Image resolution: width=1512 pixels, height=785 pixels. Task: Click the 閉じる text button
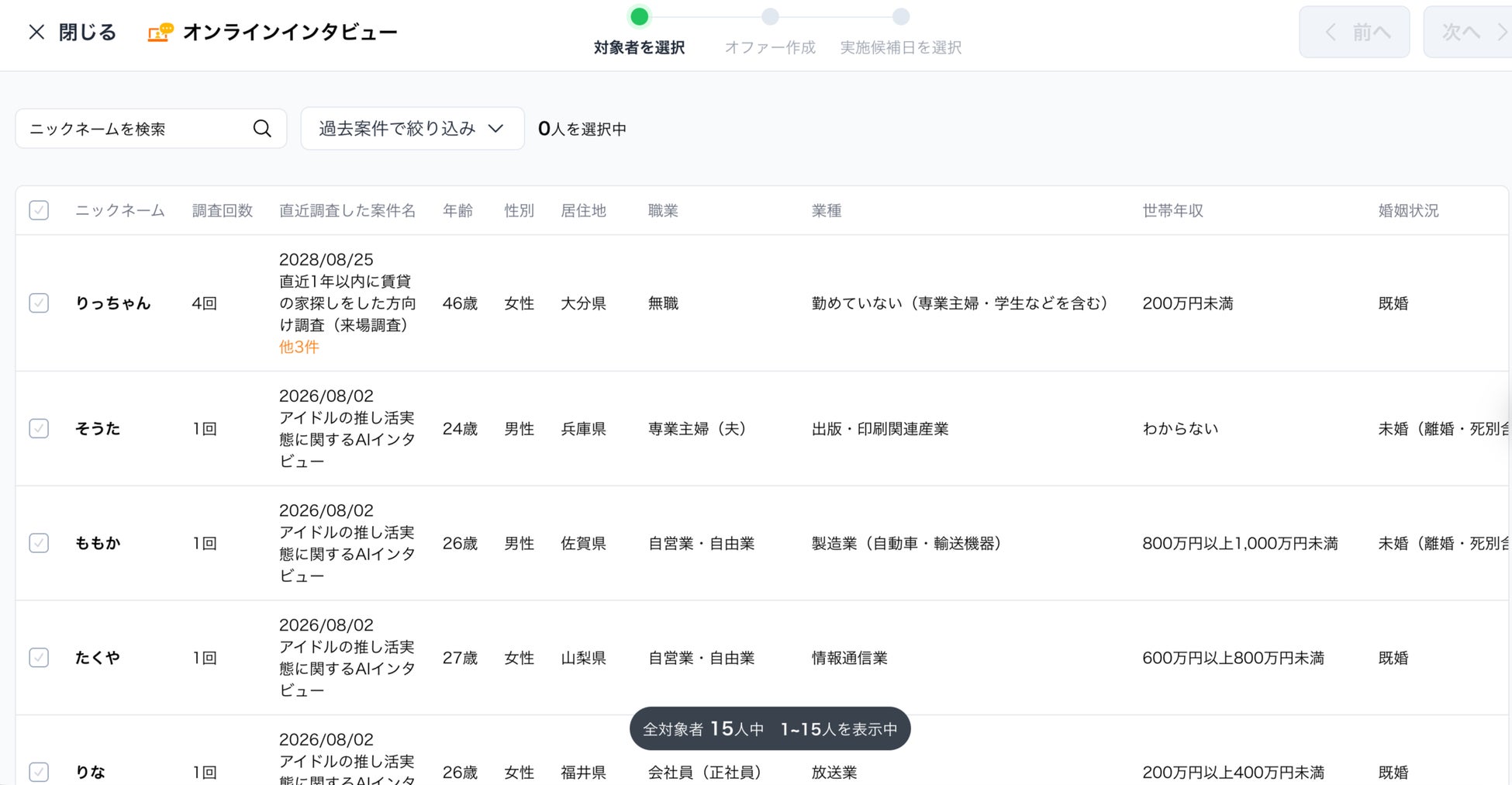pyautogui.click(x=88, y=32)
